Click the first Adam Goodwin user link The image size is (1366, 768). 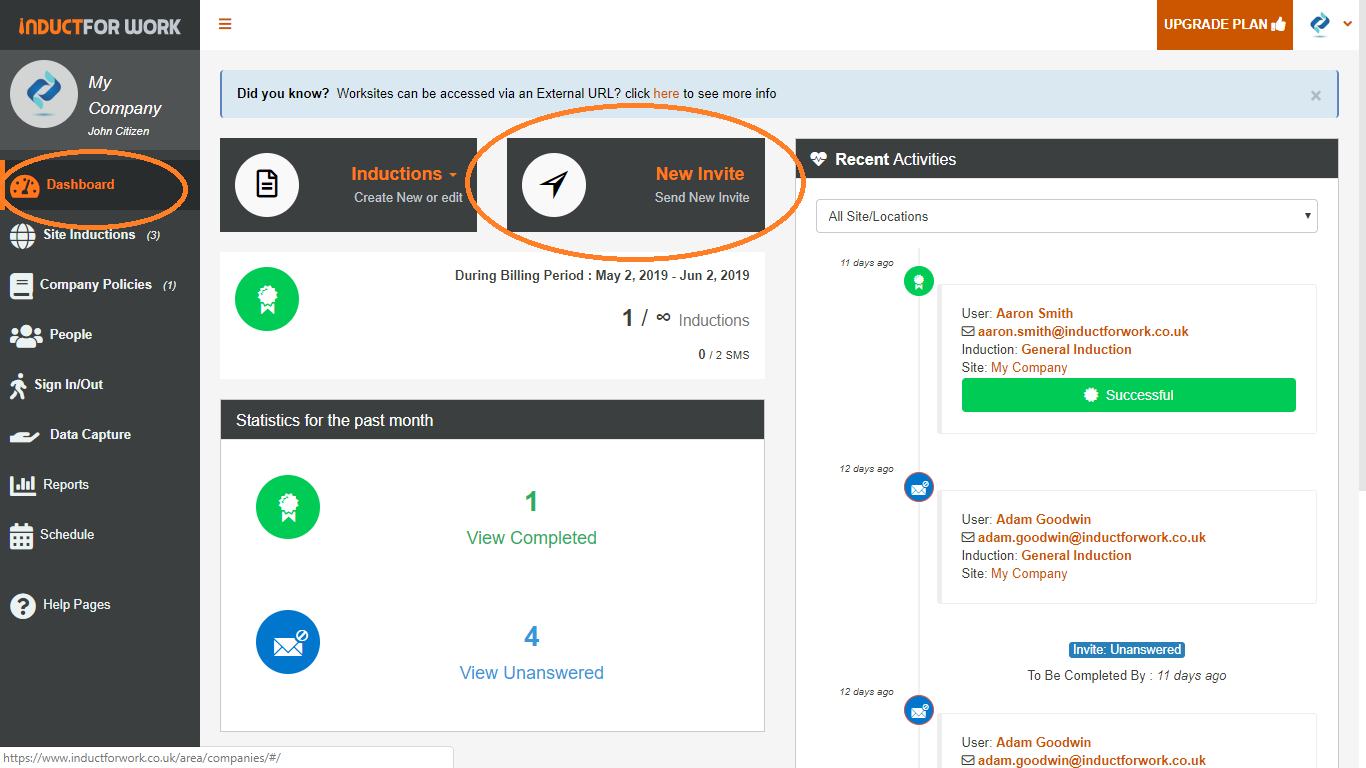click(1043, 519)
